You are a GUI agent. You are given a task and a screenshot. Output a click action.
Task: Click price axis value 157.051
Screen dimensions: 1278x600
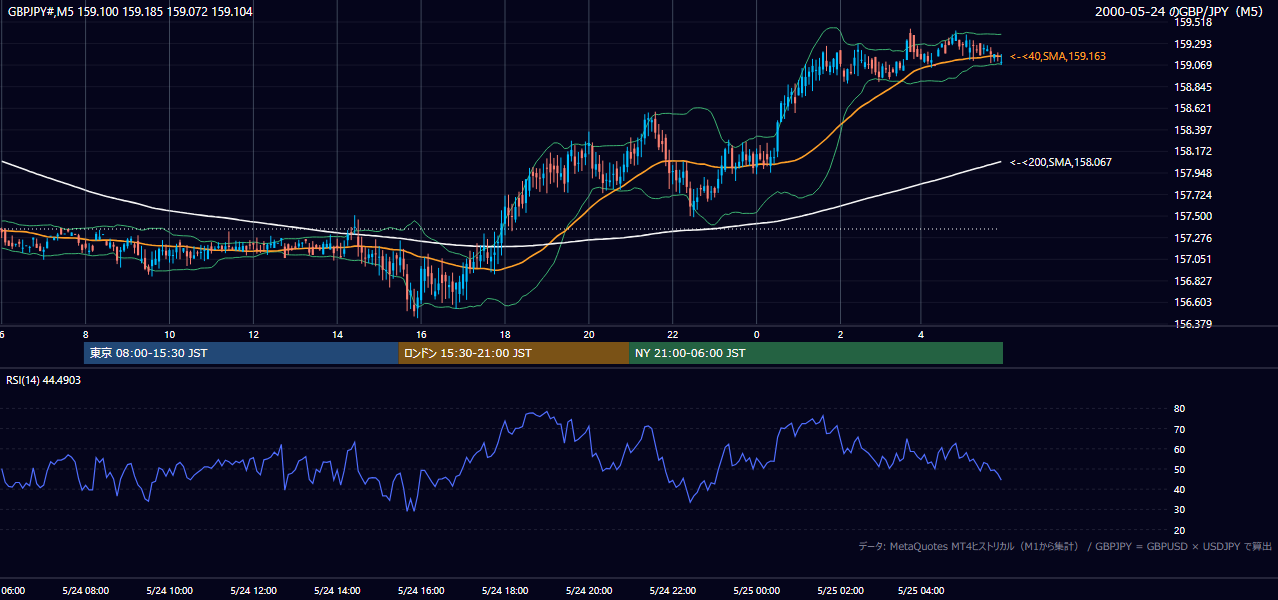click(x=1193, y=259)
